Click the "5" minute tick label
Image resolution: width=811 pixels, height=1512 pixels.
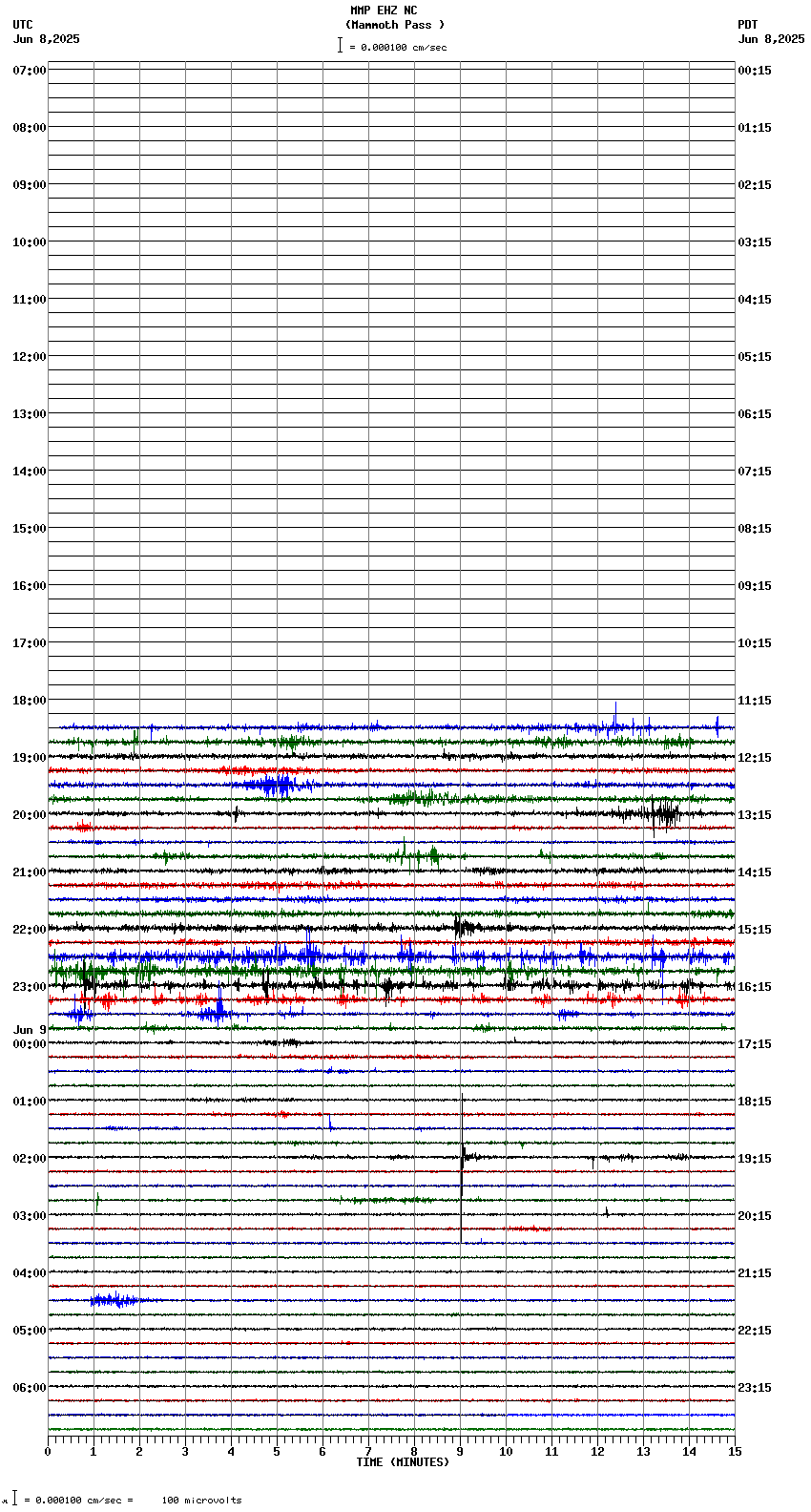[x=277, y=1452]
